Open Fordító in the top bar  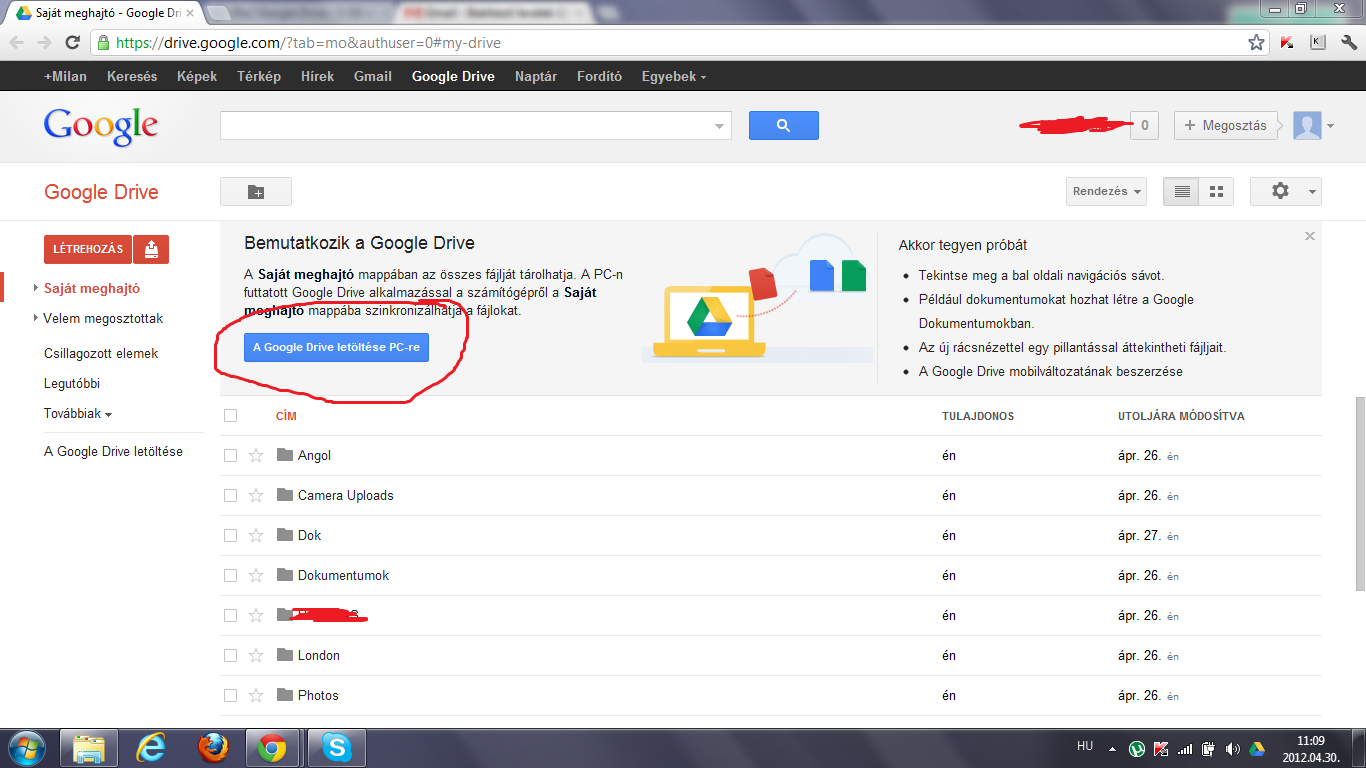coord(600,76)
